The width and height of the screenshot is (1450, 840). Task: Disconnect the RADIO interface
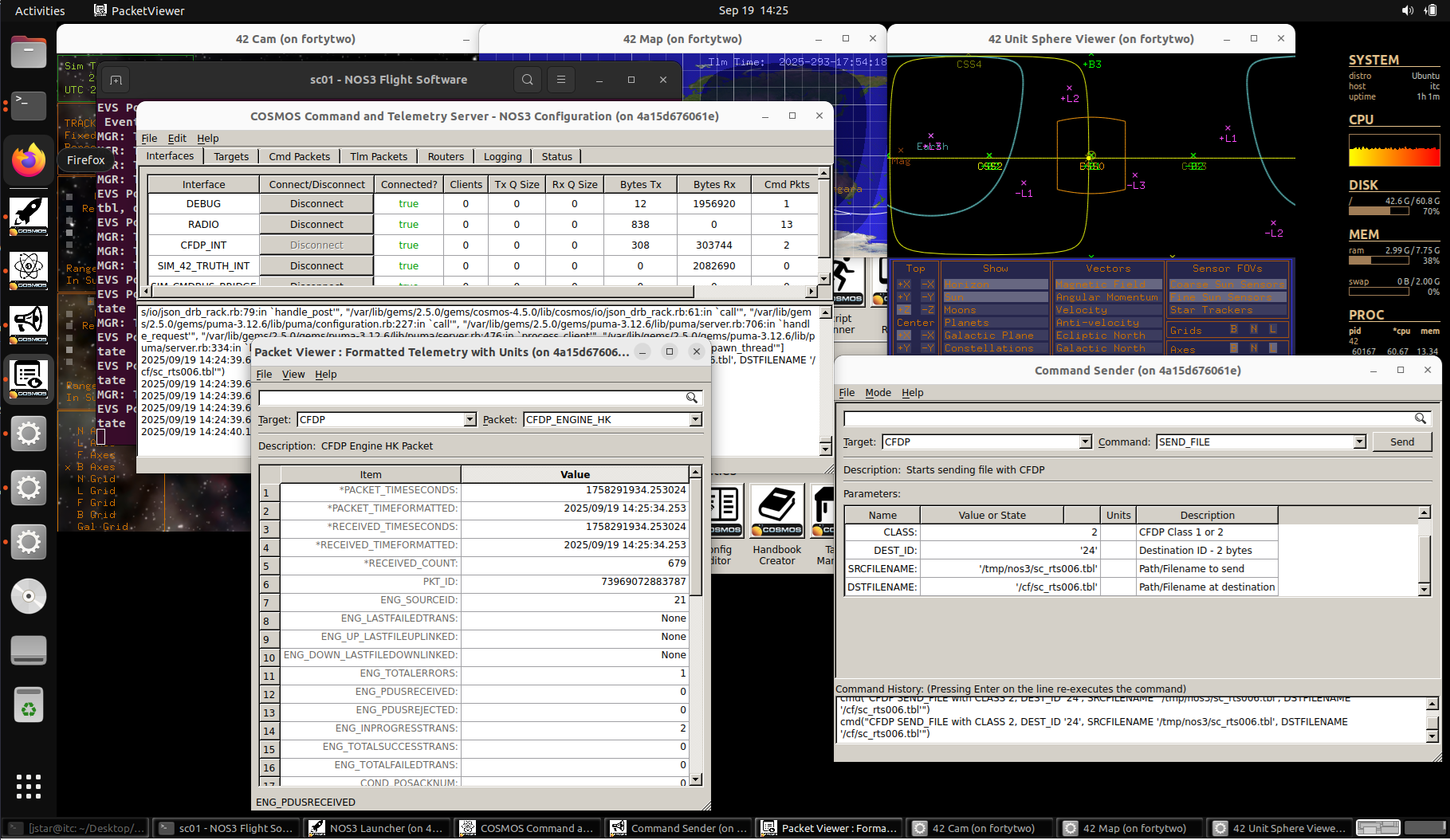(316, 224)
